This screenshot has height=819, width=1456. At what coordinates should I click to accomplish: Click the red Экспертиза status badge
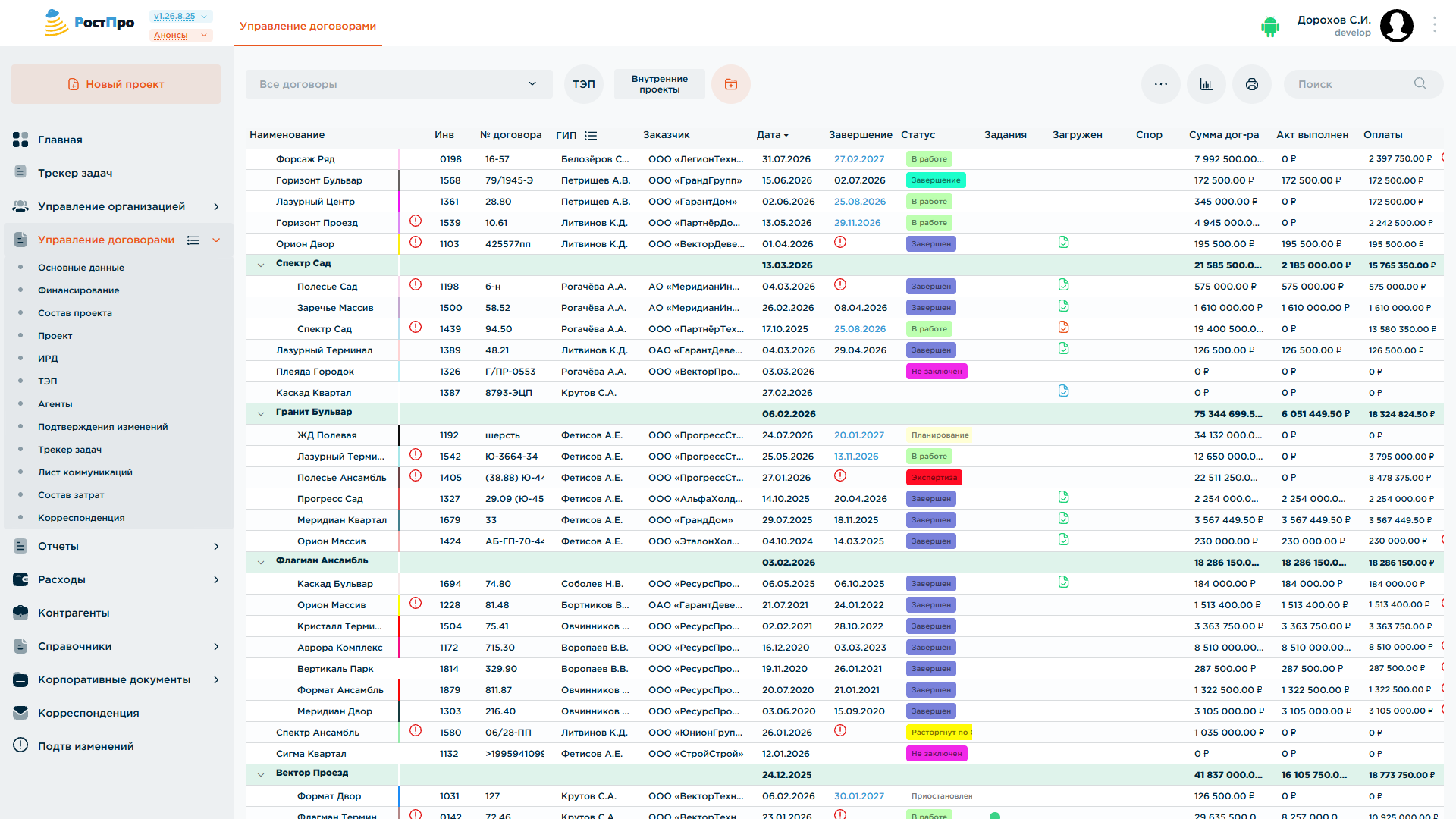(x=934, y=478)
